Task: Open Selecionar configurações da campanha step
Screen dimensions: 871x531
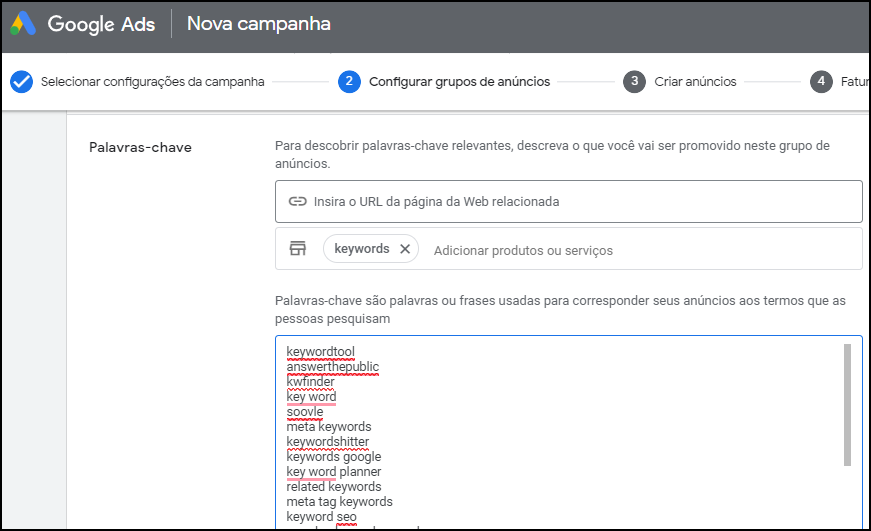Action: [x=153, y=82]
